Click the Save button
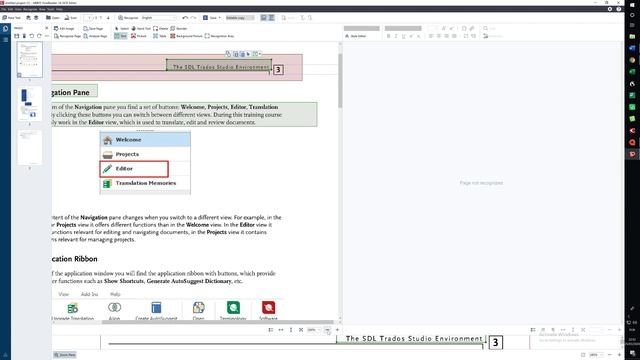The image size is (640, 360). 210,18
